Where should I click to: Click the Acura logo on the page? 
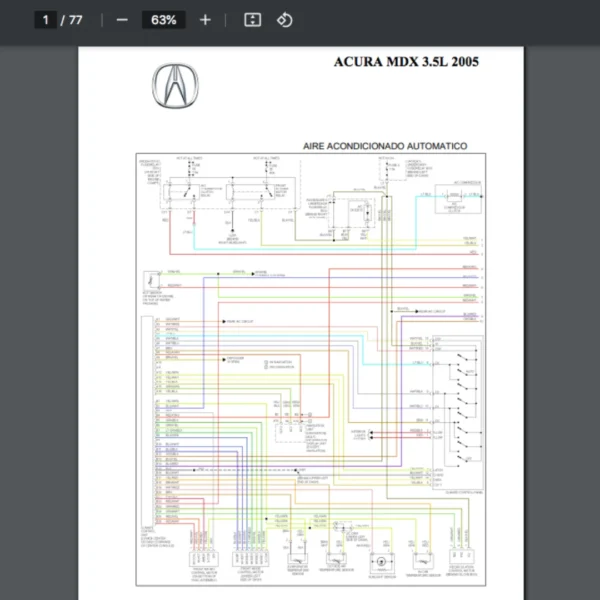176,85
